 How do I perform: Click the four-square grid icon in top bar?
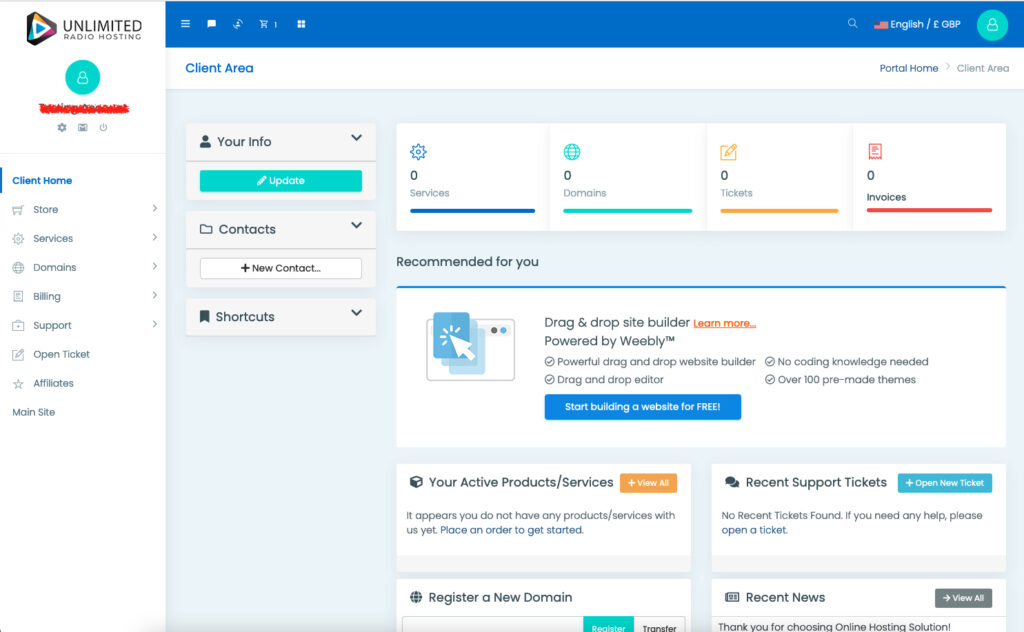tap(301, 24)
